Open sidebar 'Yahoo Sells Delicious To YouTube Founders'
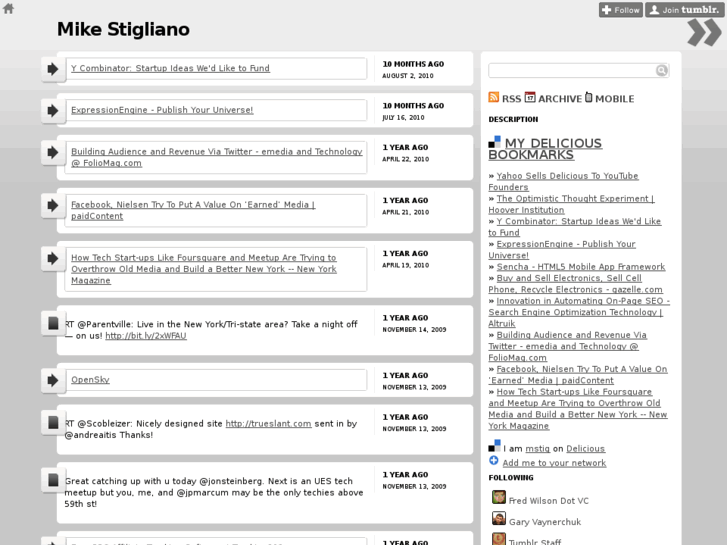Image resolution: width=727 pixels, height=545 pixels. tap(563, 181)
